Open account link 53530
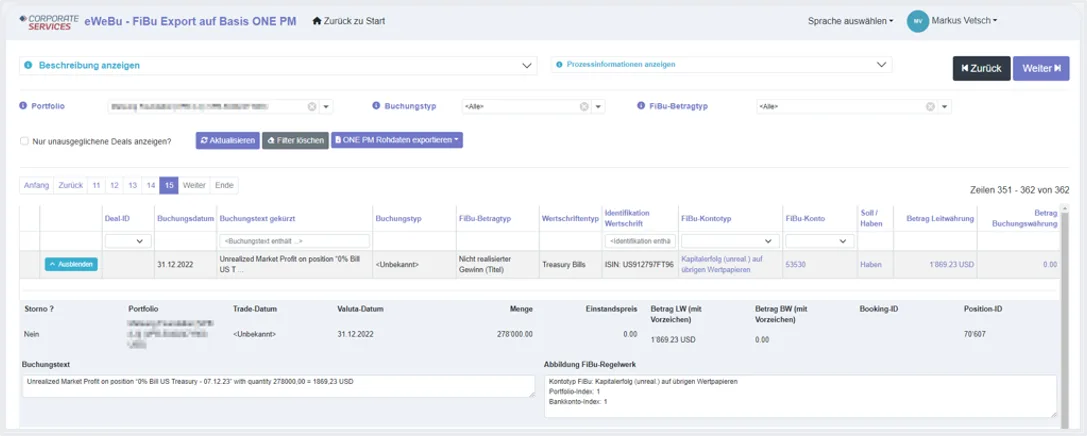This screenshot has width=1087, height=436. 796,265
